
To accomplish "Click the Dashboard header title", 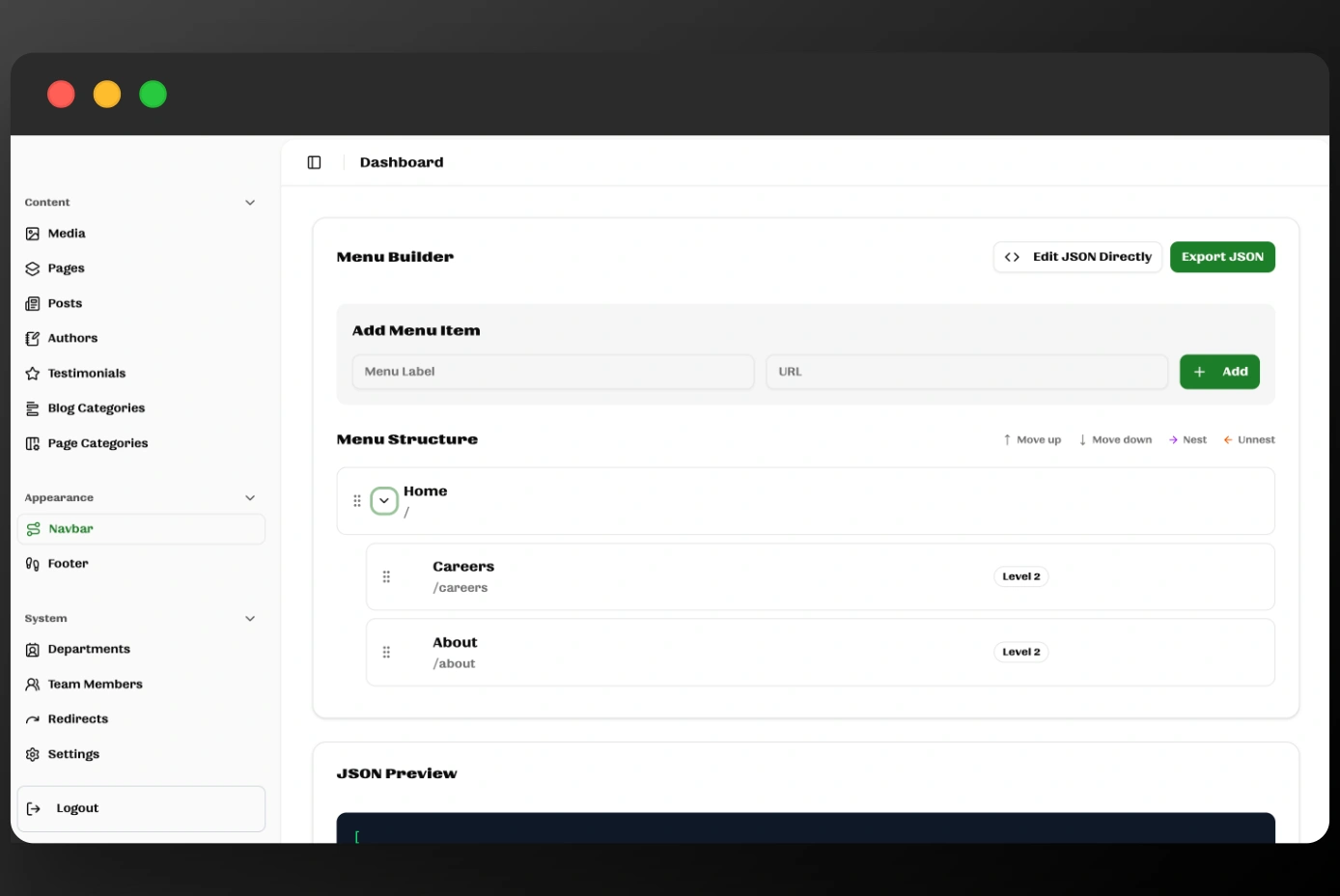I will (402, 162).
